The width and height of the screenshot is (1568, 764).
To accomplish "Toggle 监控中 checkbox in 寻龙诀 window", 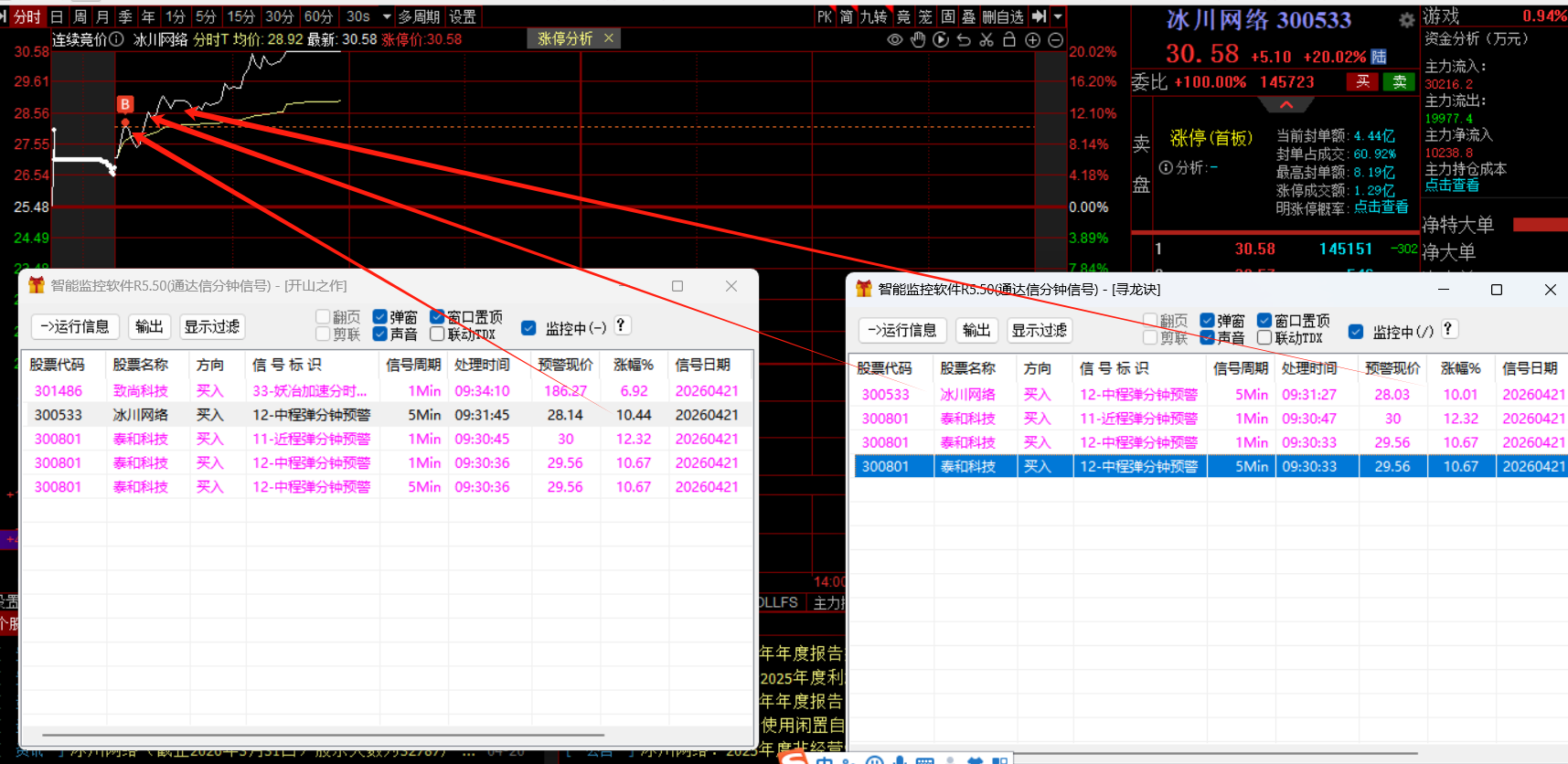I will tap(1356, 332).
